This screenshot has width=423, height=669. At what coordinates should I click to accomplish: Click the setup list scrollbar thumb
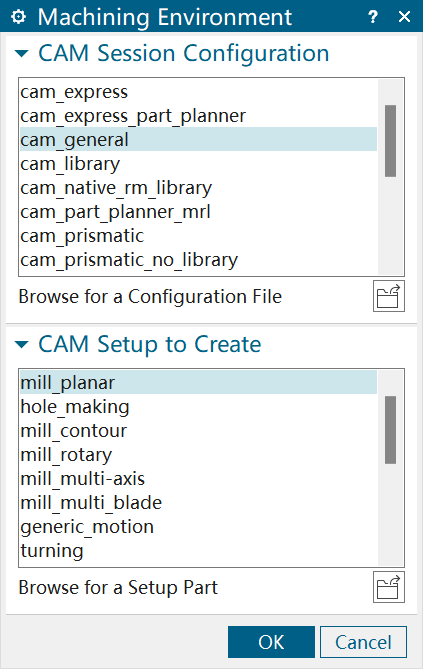pyautogui.click(x=390, y=430)
